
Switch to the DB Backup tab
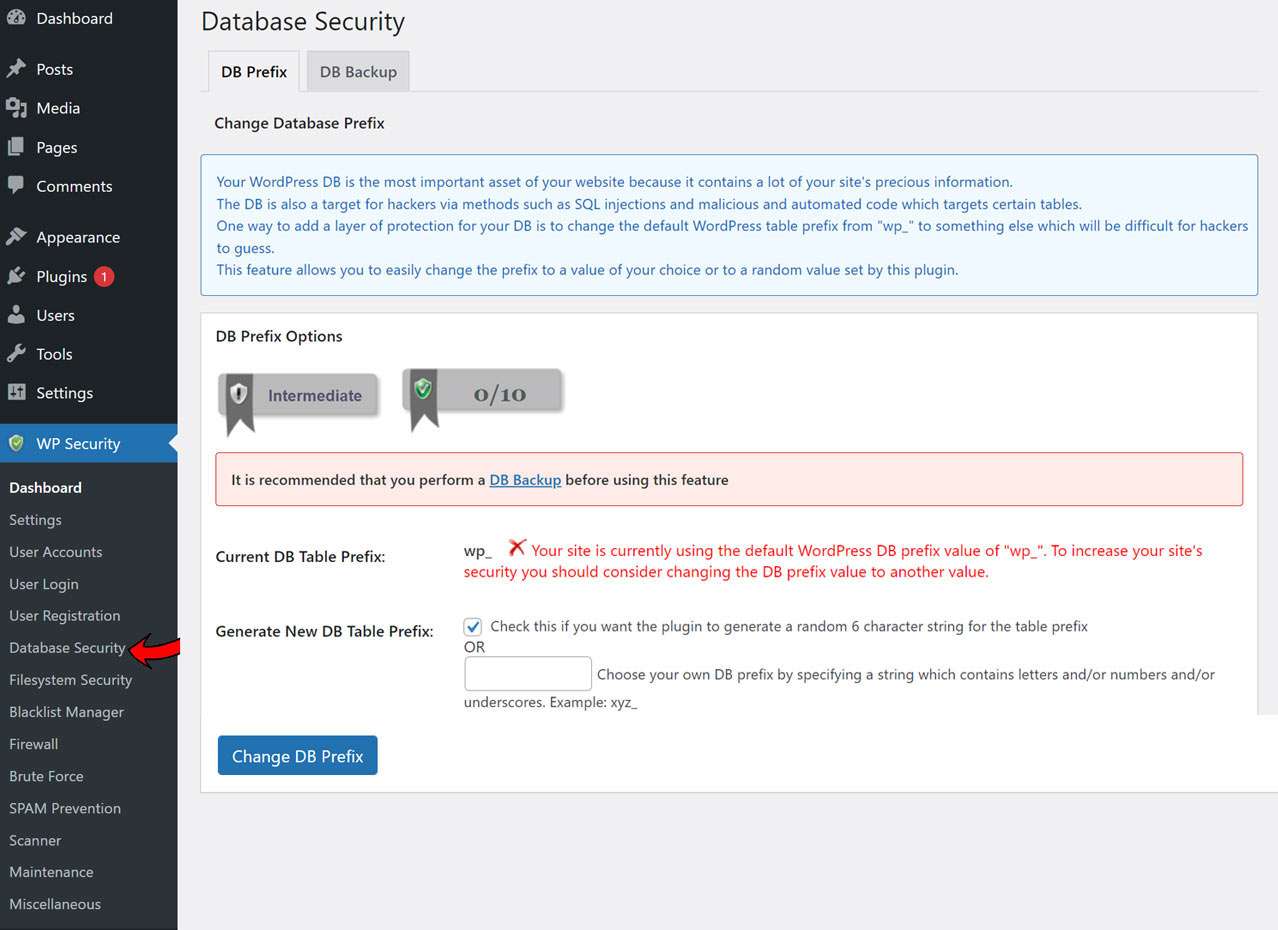pos(358,72)
